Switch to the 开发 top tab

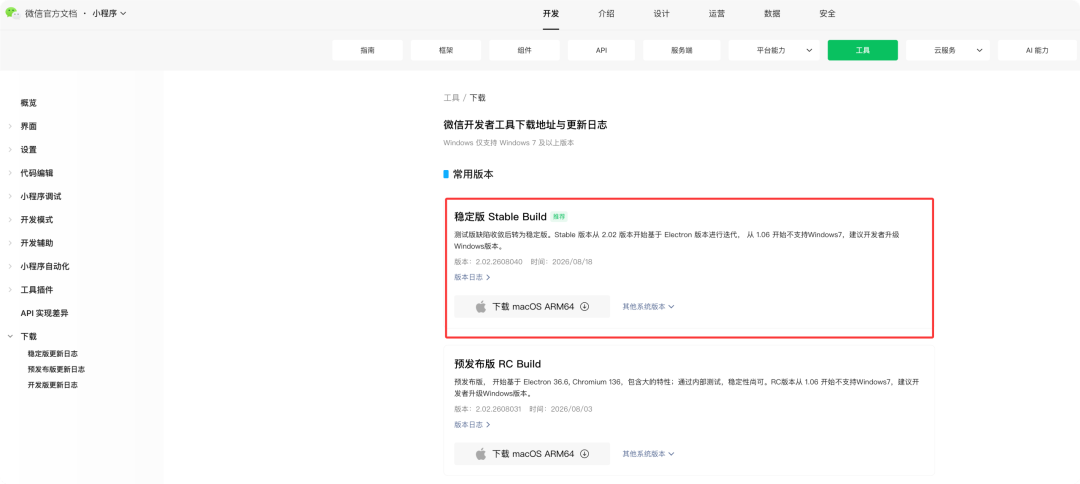point(550,14)
